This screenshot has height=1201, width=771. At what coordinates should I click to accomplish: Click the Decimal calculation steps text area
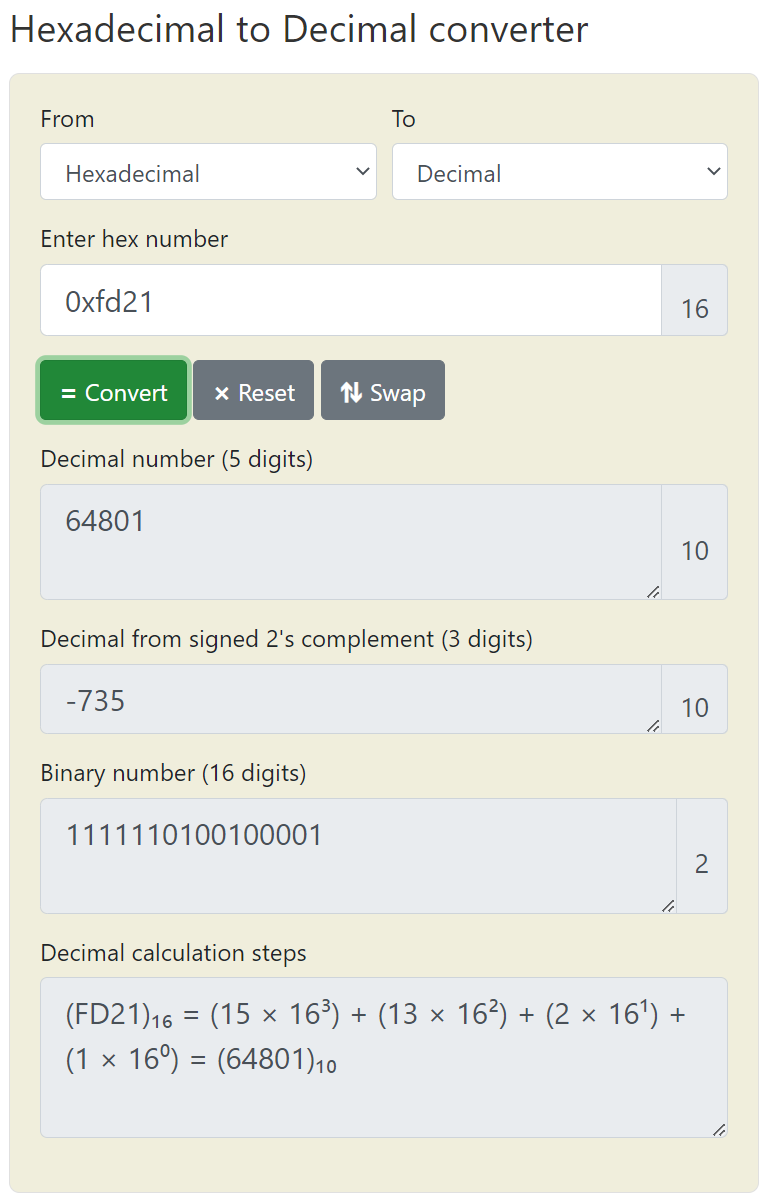click(383, 1056)
